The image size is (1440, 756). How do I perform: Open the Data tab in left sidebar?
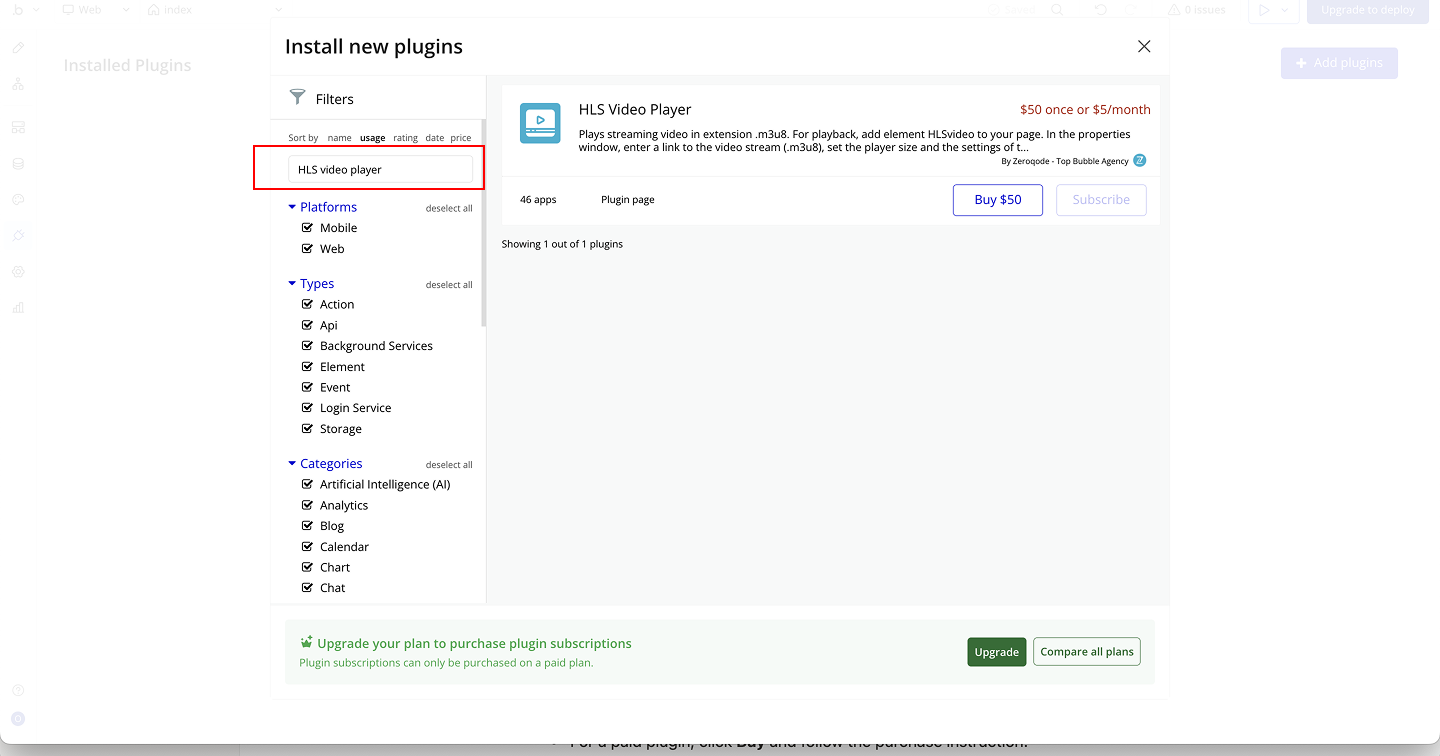click(18, 163)
